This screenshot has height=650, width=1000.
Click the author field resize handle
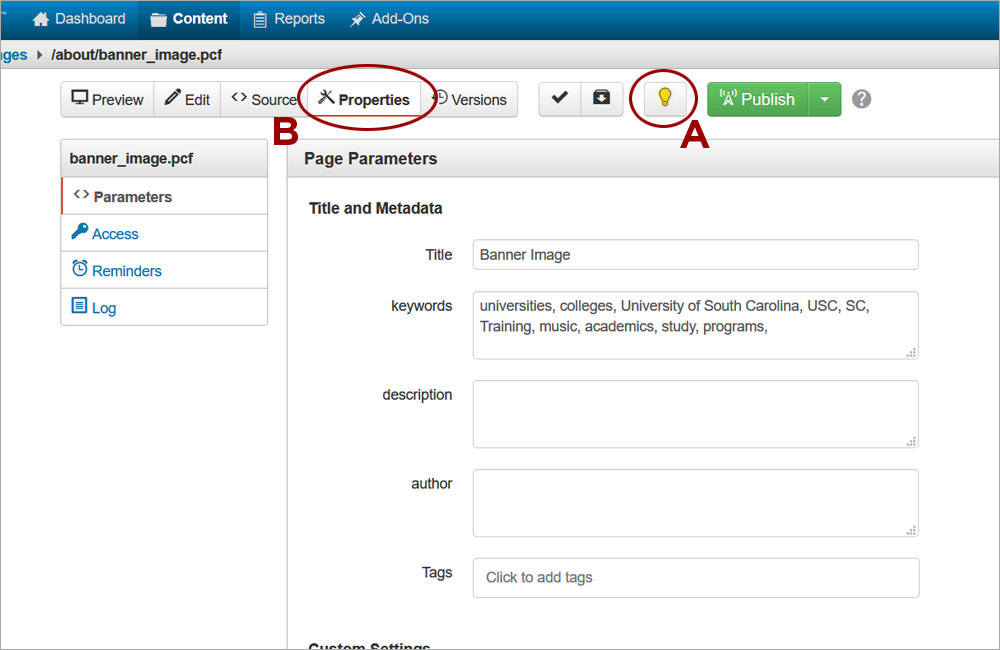(911, 530)
